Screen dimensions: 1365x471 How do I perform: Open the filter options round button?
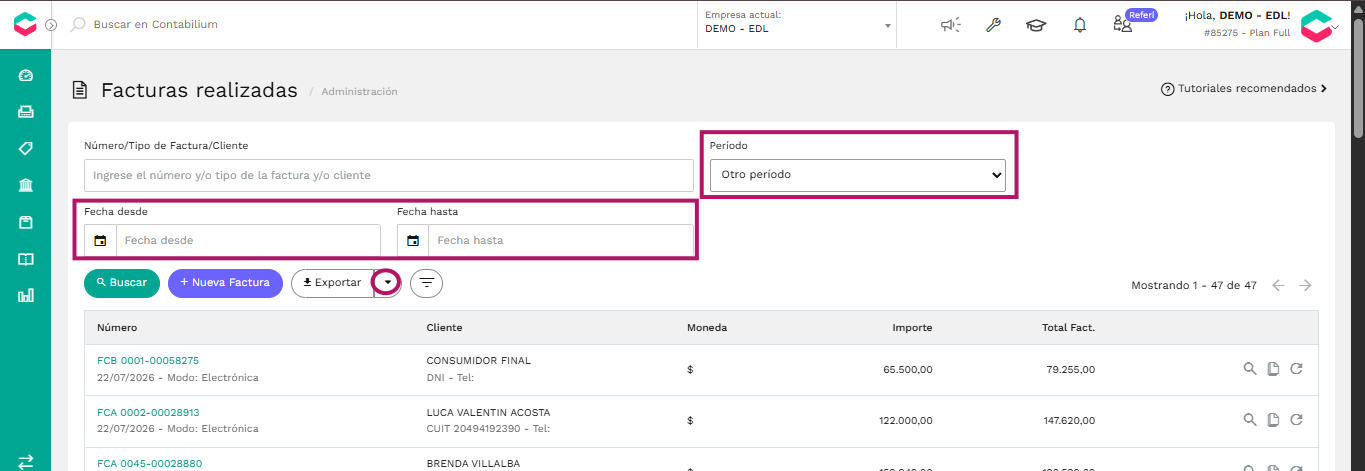(427, 283)
